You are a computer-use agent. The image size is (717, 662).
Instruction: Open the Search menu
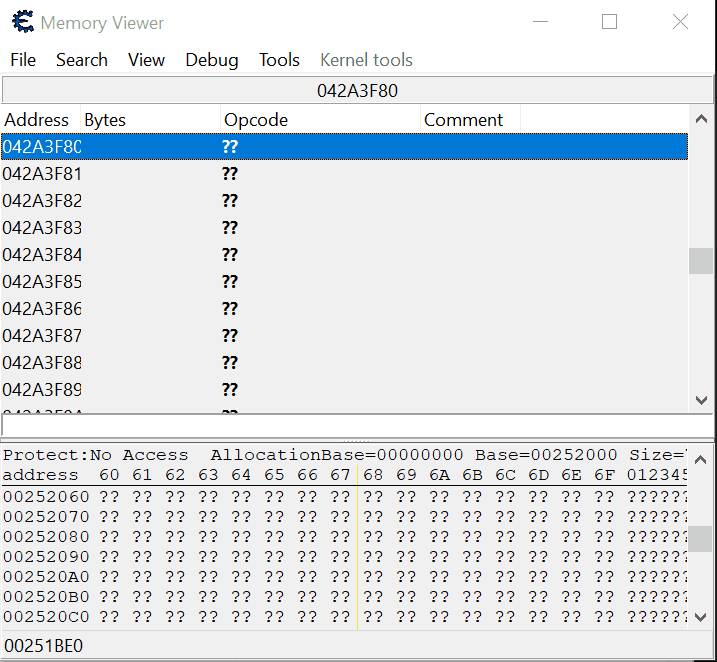pos(81,60)
